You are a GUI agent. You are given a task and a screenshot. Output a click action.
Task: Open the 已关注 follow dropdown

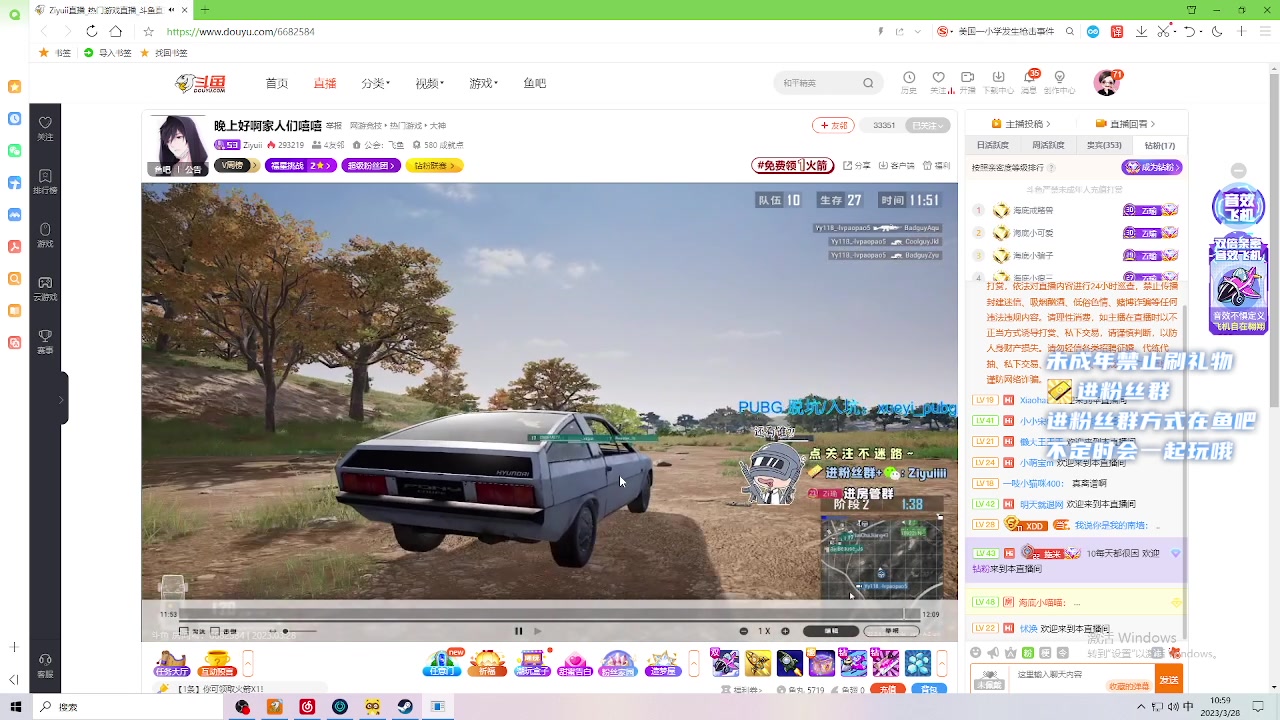pos(927,125)
